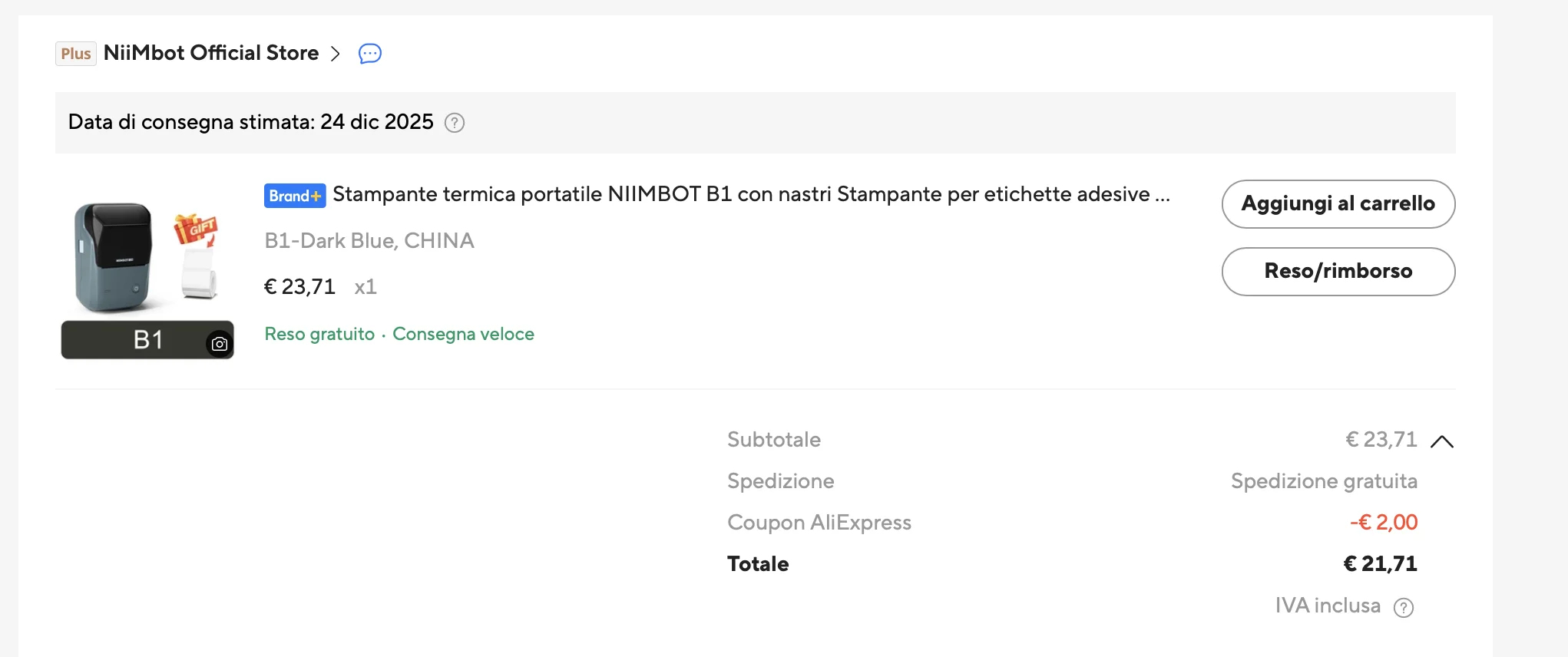
Task: Click the Plus store badge
Action: (76, 54)
